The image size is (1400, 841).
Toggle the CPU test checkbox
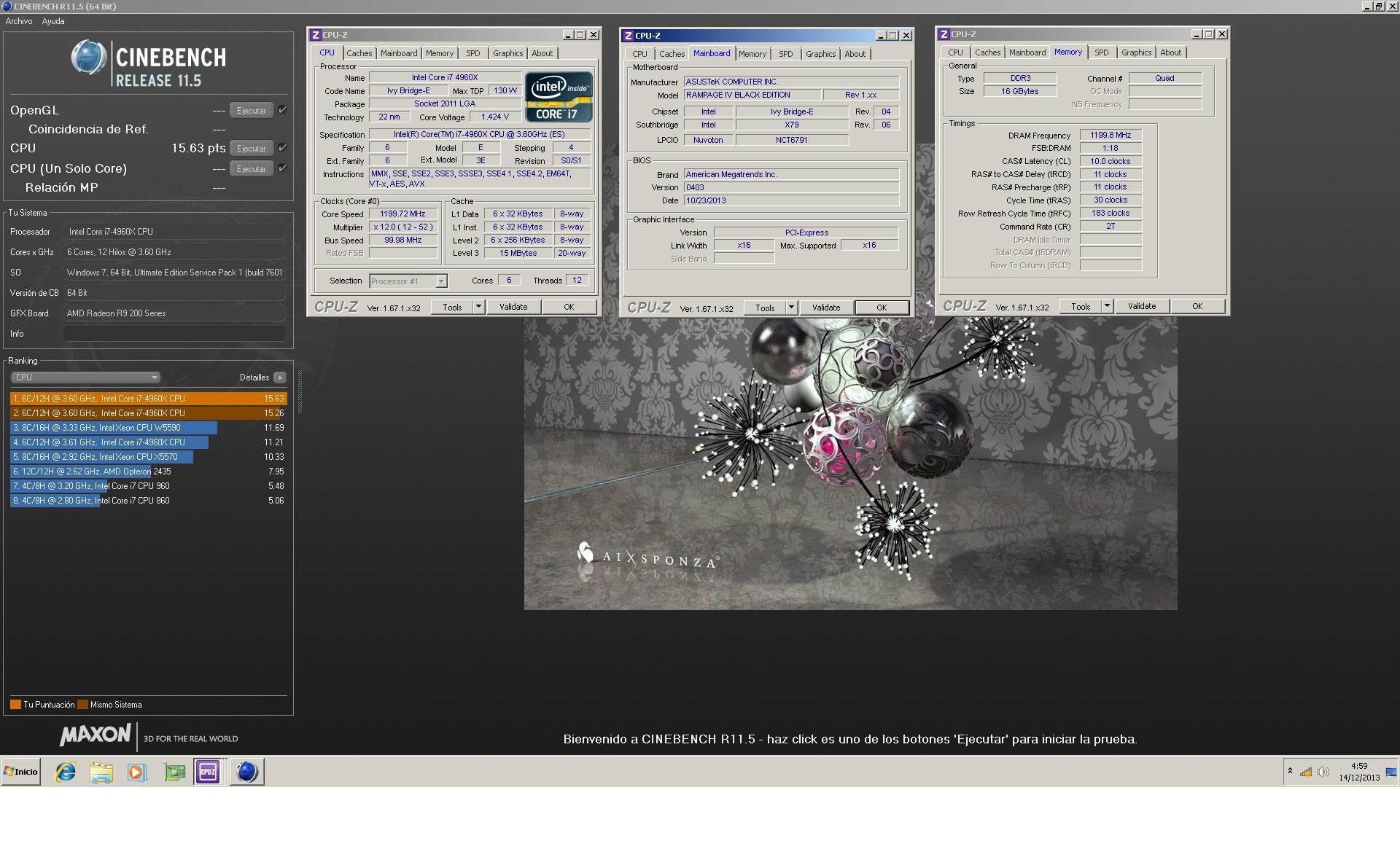pos(282,148)
